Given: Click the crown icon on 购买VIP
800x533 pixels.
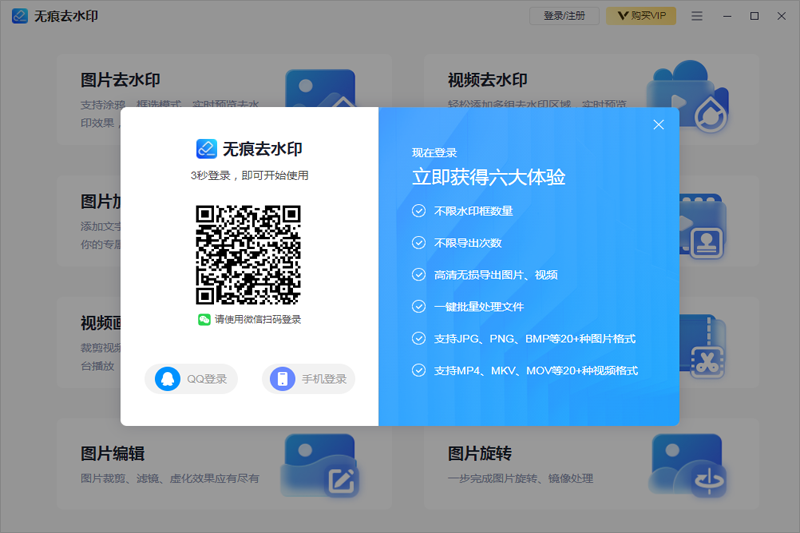Looking at the screenshot, I should click(x=622, y=16).
